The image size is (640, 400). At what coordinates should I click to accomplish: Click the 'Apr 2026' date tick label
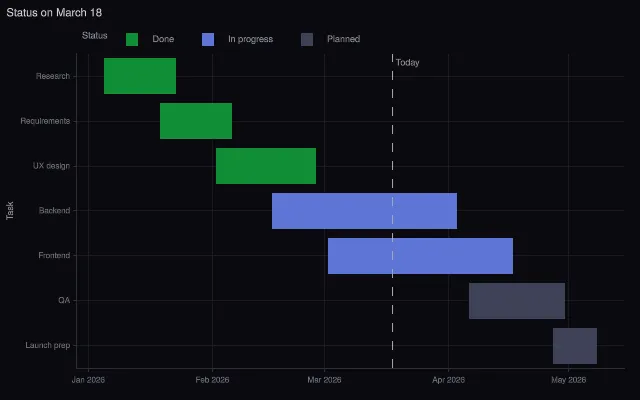click(449, 380)
